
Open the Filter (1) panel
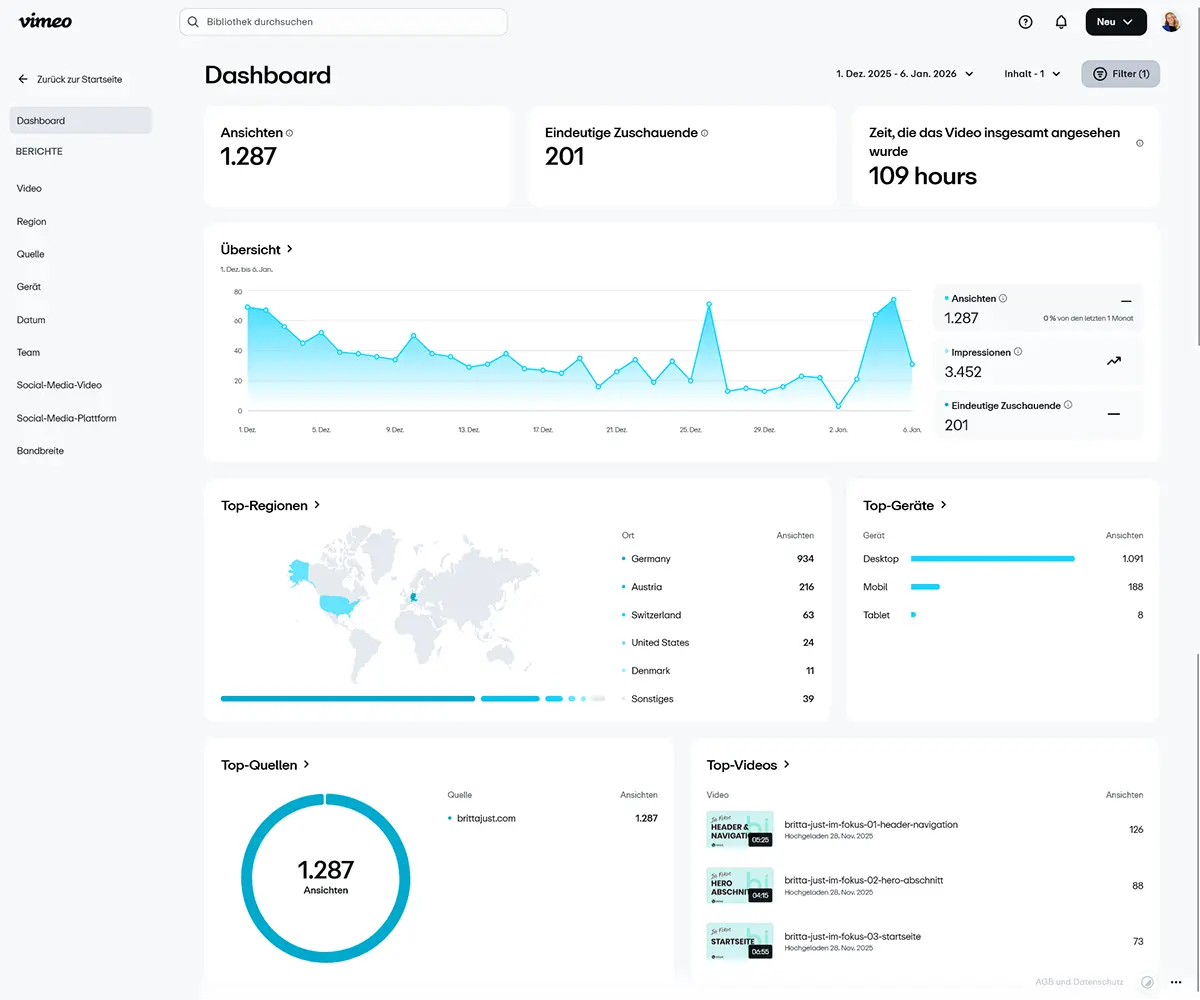[1120, 73]
